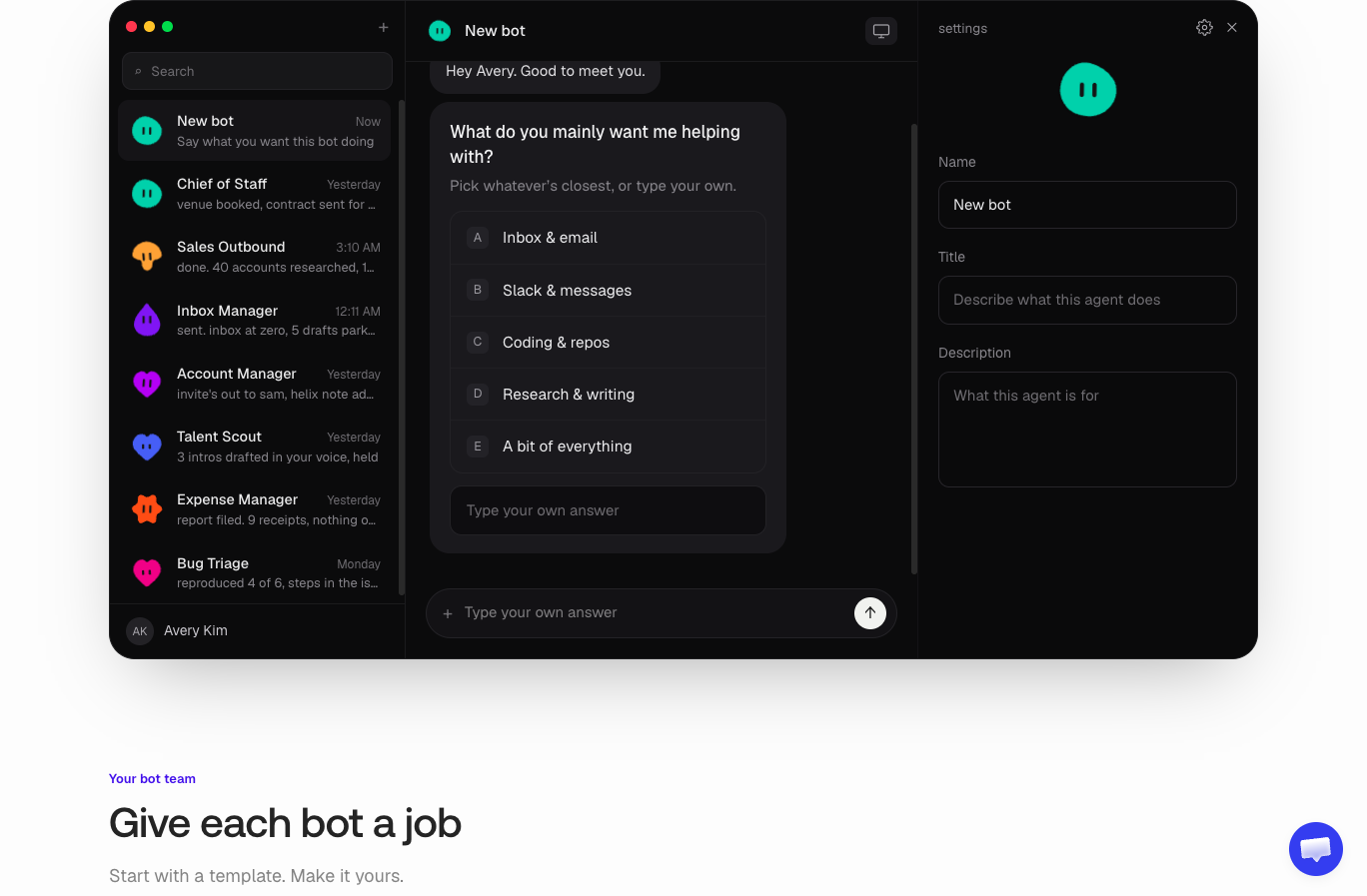Click the attach plus icon in message box
Screen dimensions: 1367x896
[448, 613]
